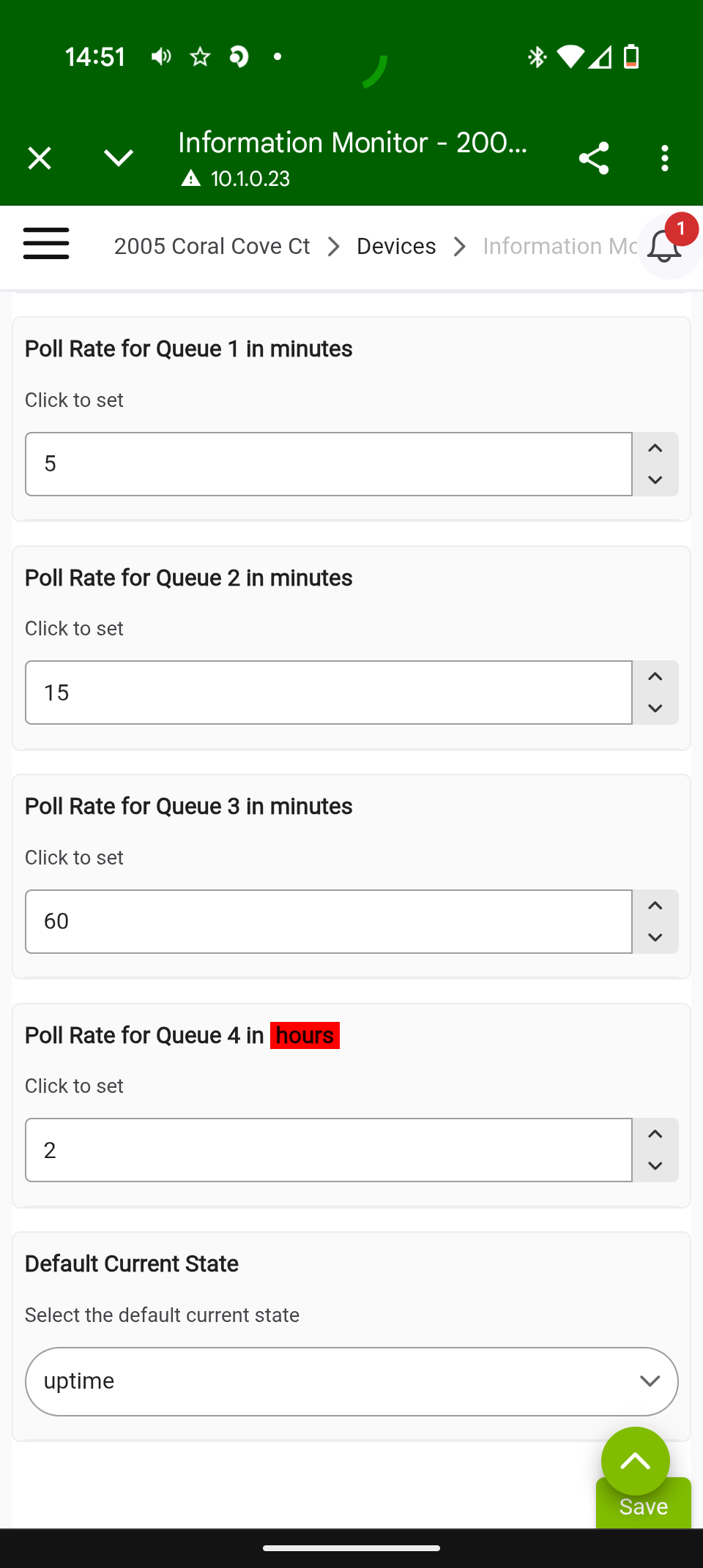Open the hamburger navigation menu

click(46, 244)
